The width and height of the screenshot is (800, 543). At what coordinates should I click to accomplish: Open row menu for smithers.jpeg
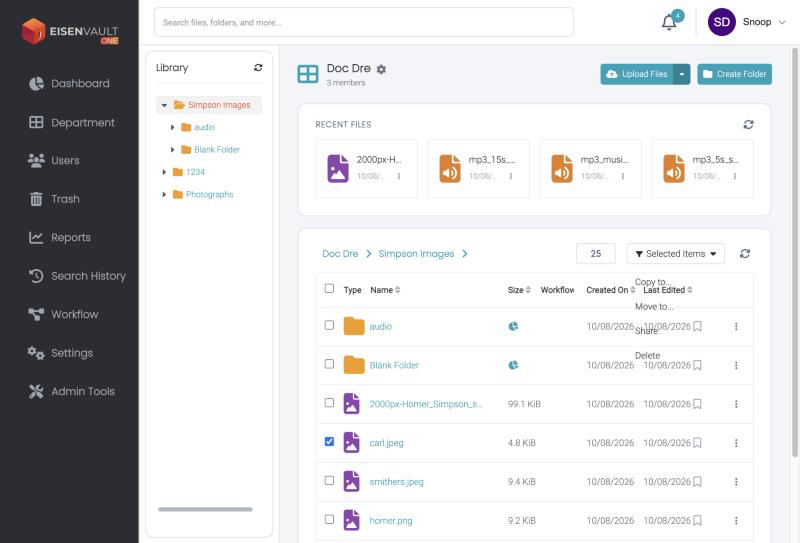point(736,482)
